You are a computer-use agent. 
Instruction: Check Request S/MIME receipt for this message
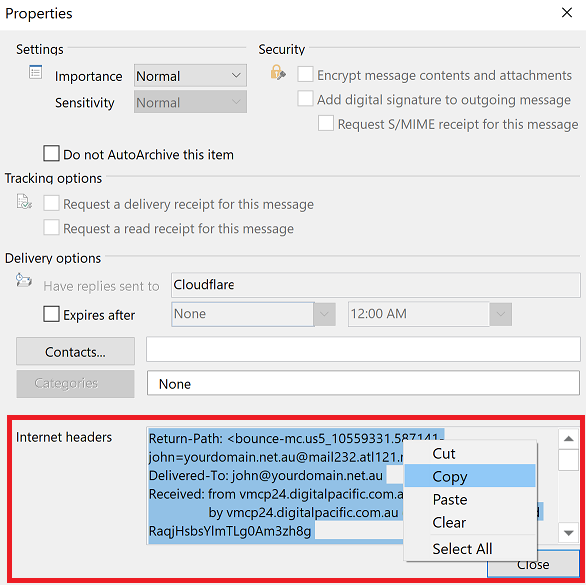pos(326,123)
